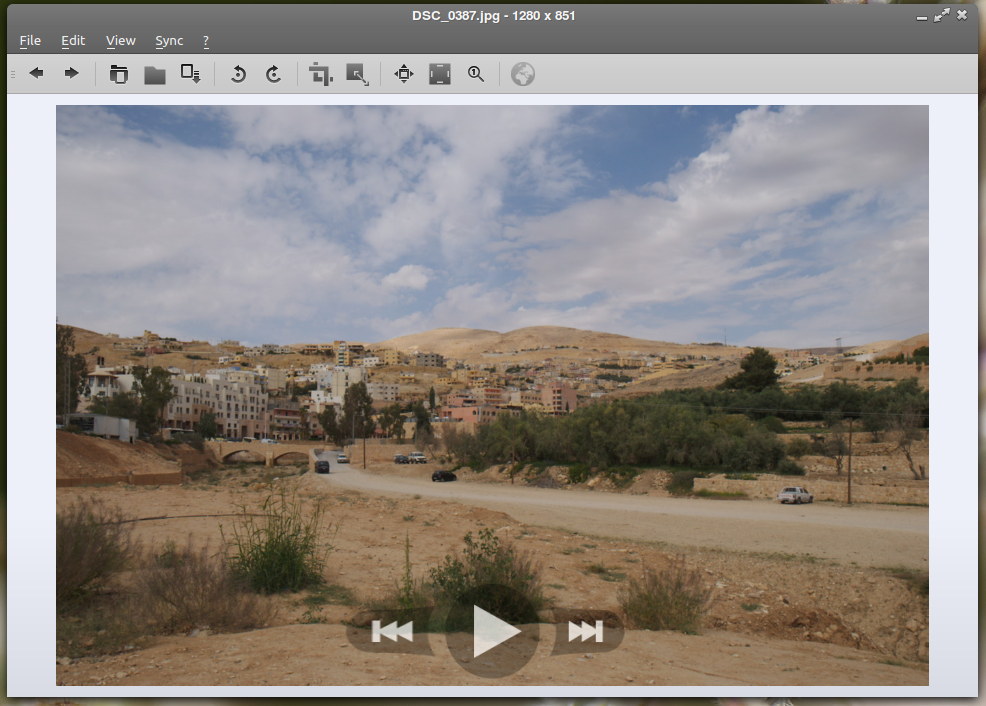This screenshot has width=986, height=706.
Task: Open the resize image tool
Action: tap(357, 74)
